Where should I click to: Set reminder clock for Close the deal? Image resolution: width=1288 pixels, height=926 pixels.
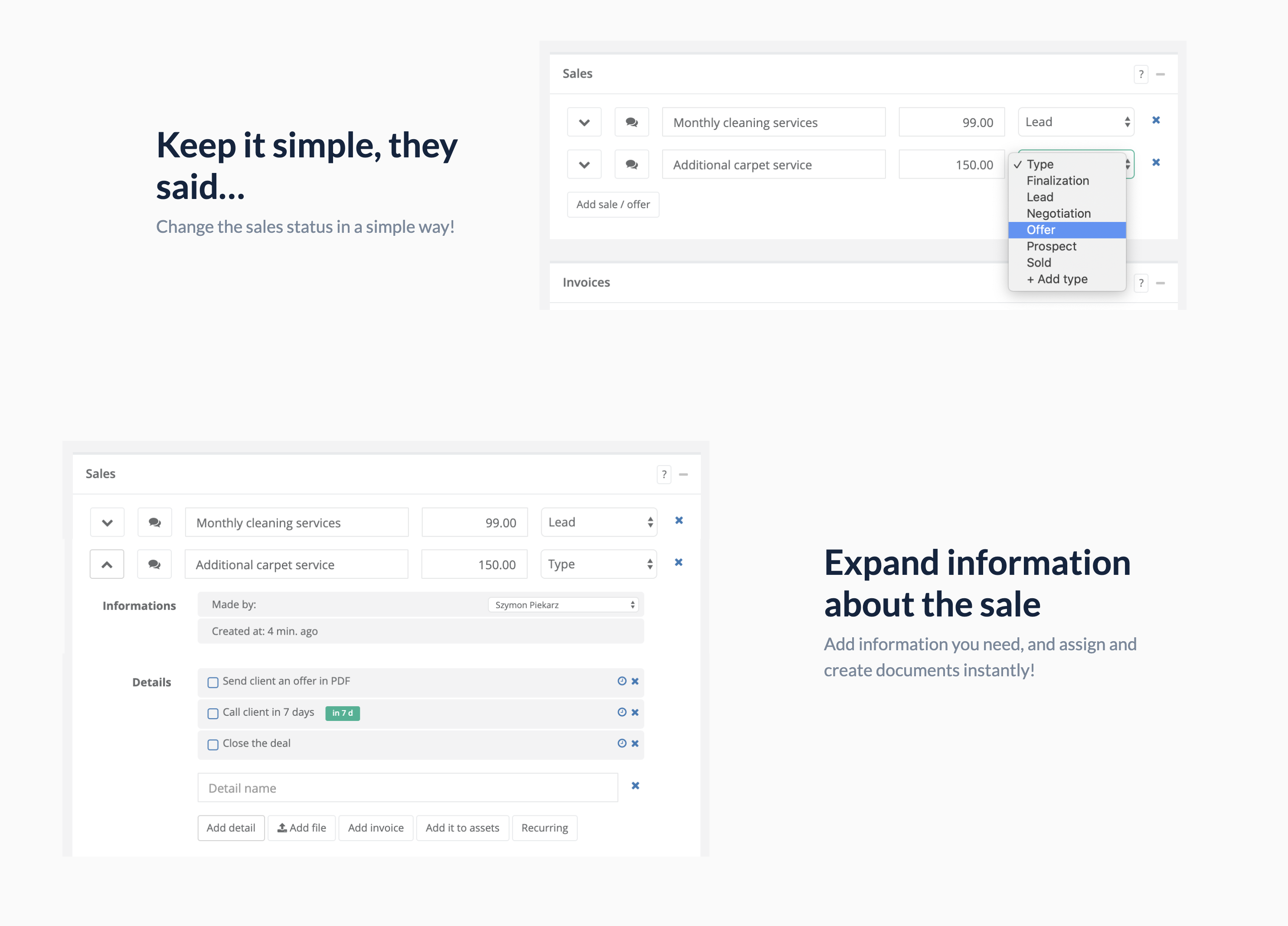pyautogui.click(x=622, y=743)
